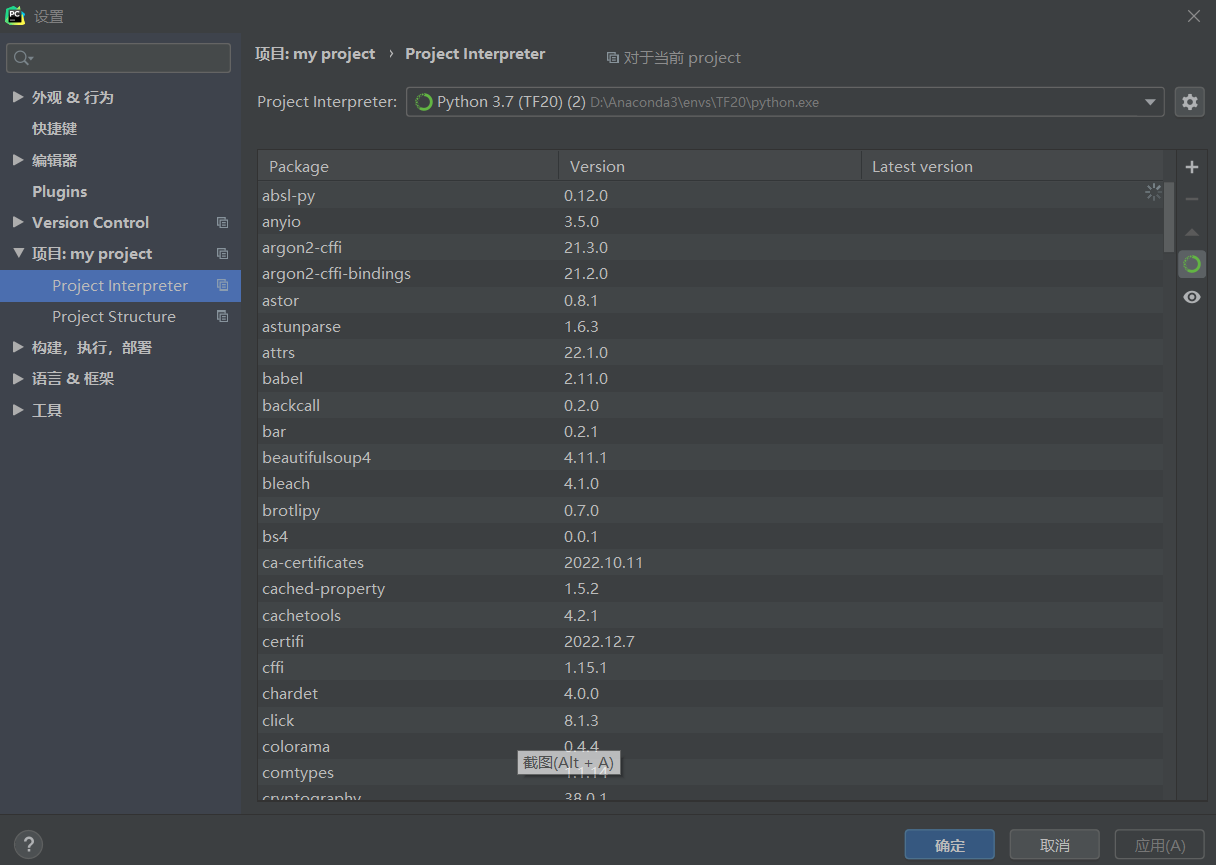Expand the 外观 & 行为 settings section

[x=18, y=97]
